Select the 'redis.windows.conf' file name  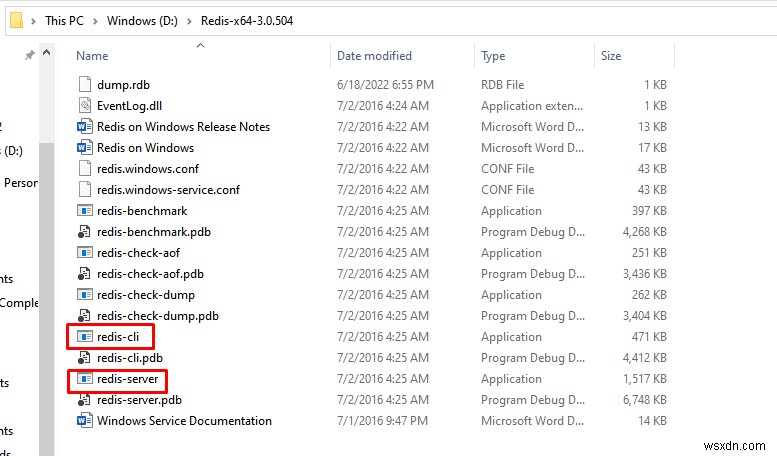tap(148, 169)
